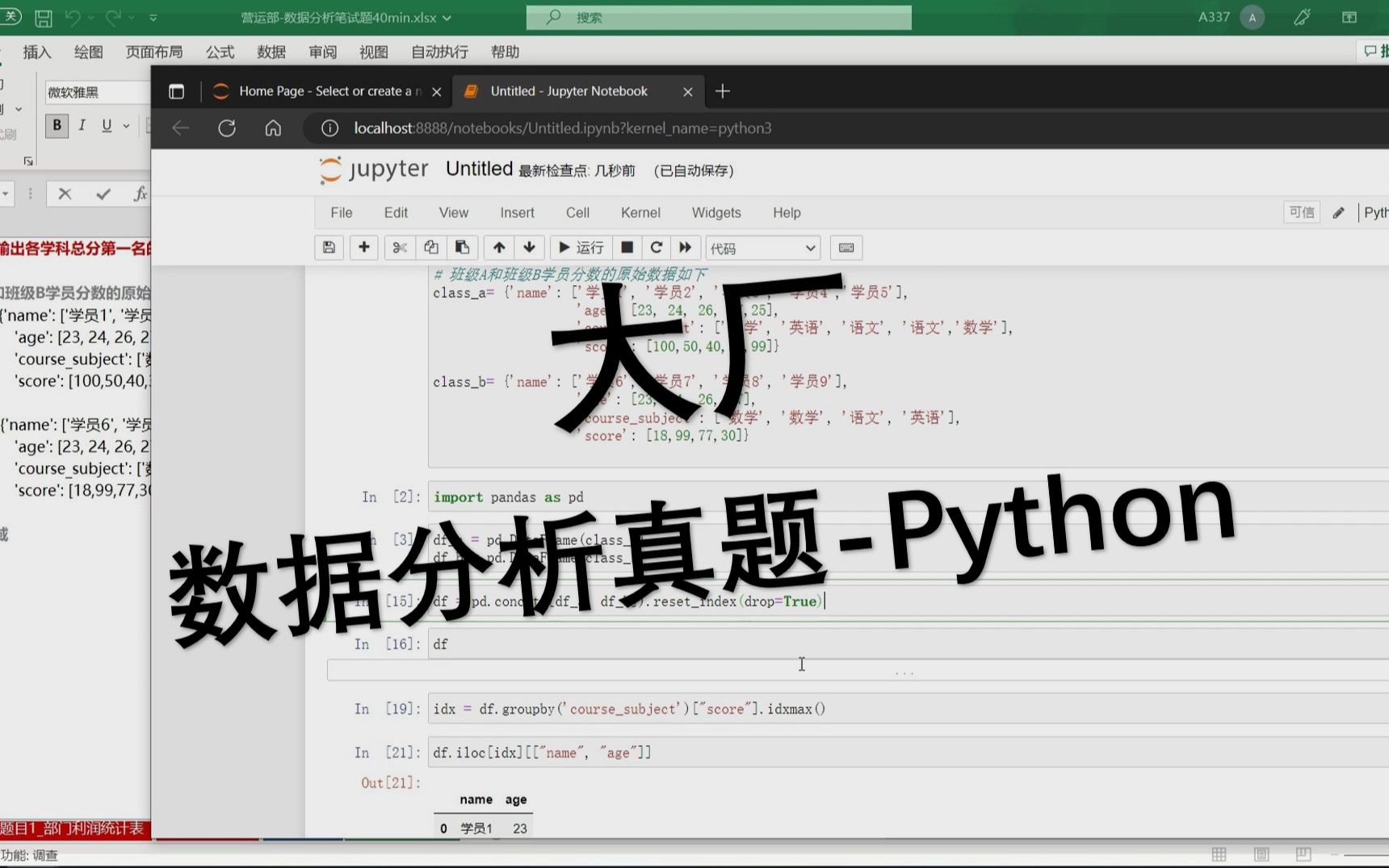Image resolution: width=1389 pixels, height=868 pixels.
Task: Click the A337 account avatar in Excel
Action: click(1253, 17)
